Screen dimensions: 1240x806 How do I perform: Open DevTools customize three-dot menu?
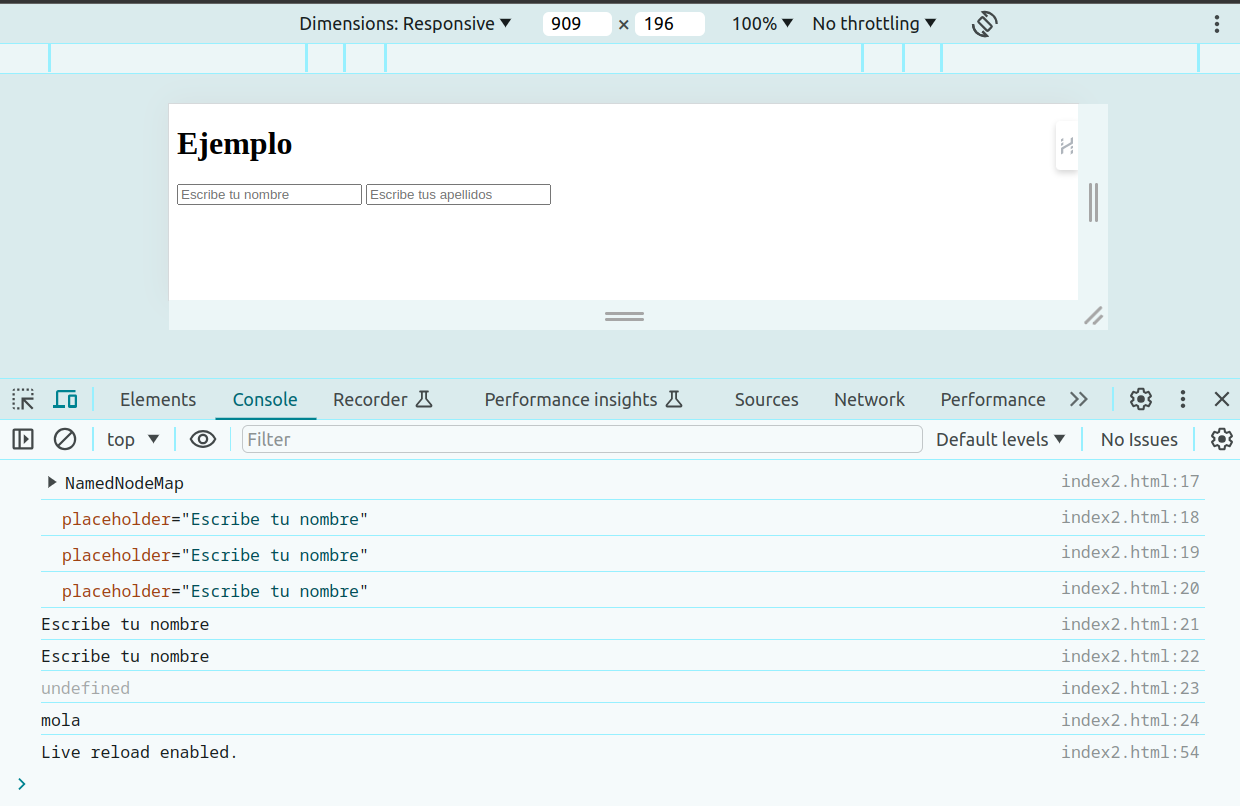(x=1182, y=400)
